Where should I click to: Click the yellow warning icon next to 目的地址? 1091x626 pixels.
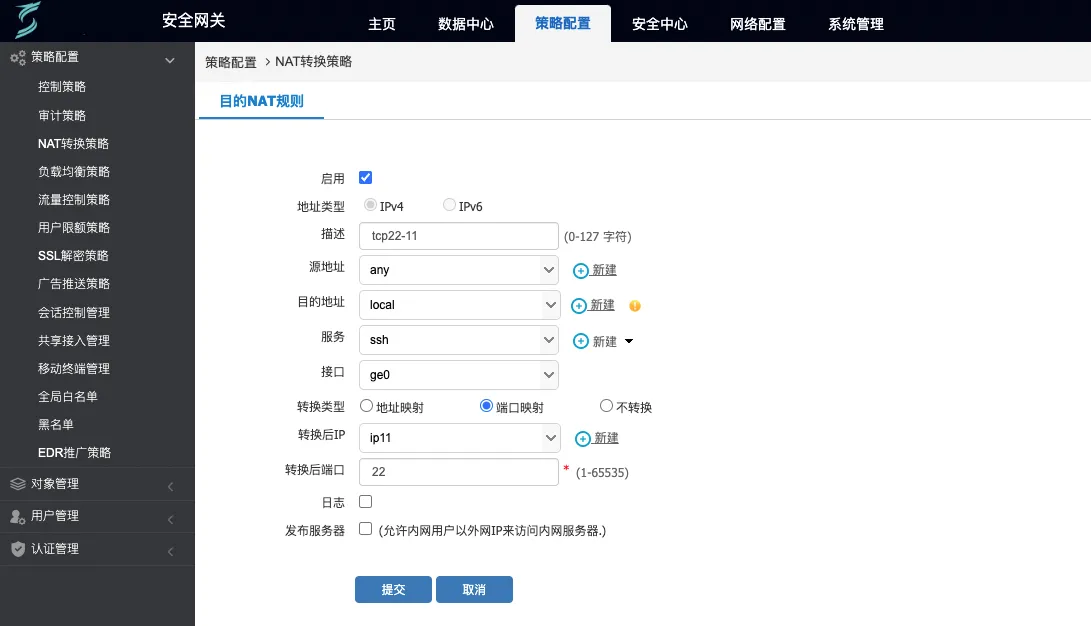[x=634, y=306]
